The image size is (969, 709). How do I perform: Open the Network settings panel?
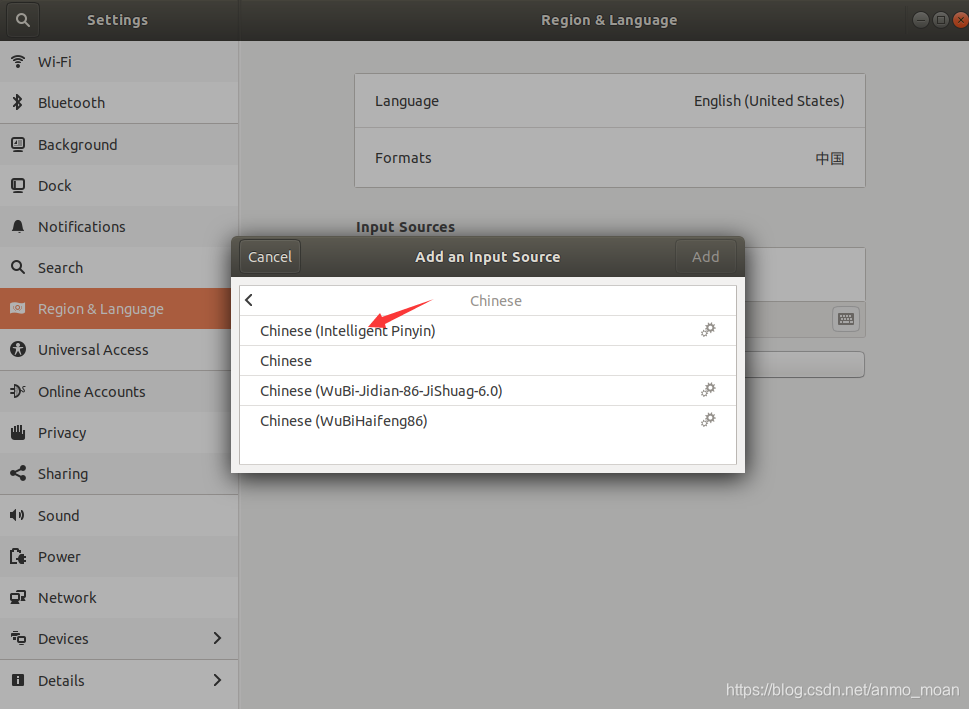click(119, 598)
